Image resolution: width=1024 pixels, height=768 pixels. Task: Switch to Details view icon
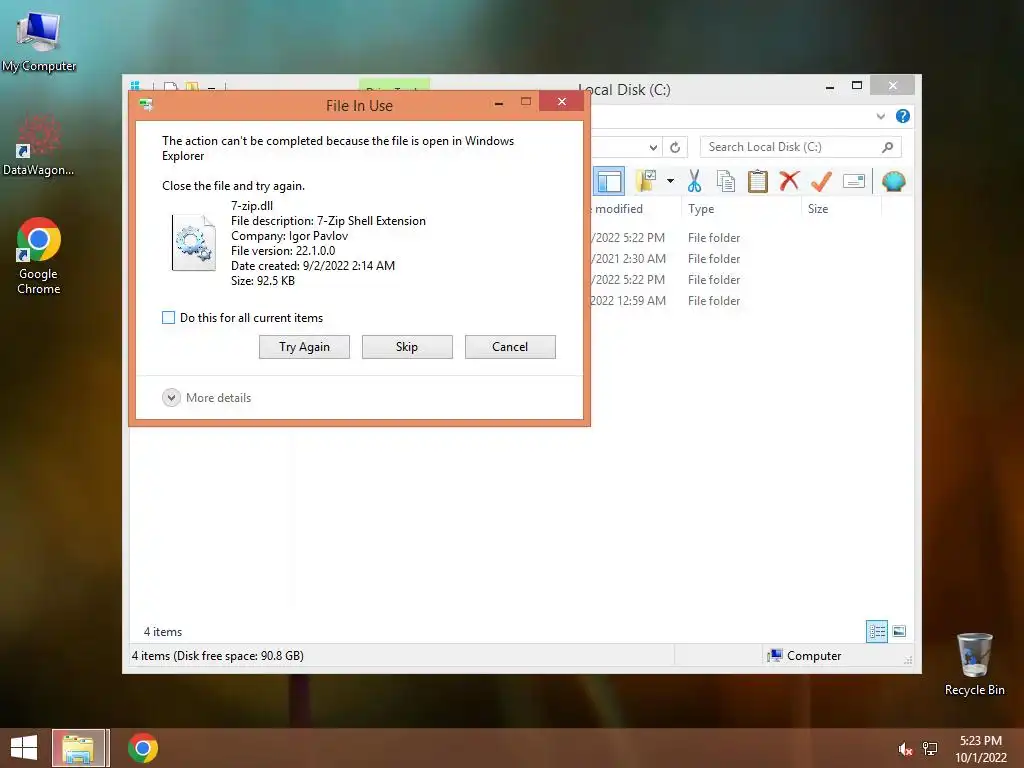click(x=877, y=632)
